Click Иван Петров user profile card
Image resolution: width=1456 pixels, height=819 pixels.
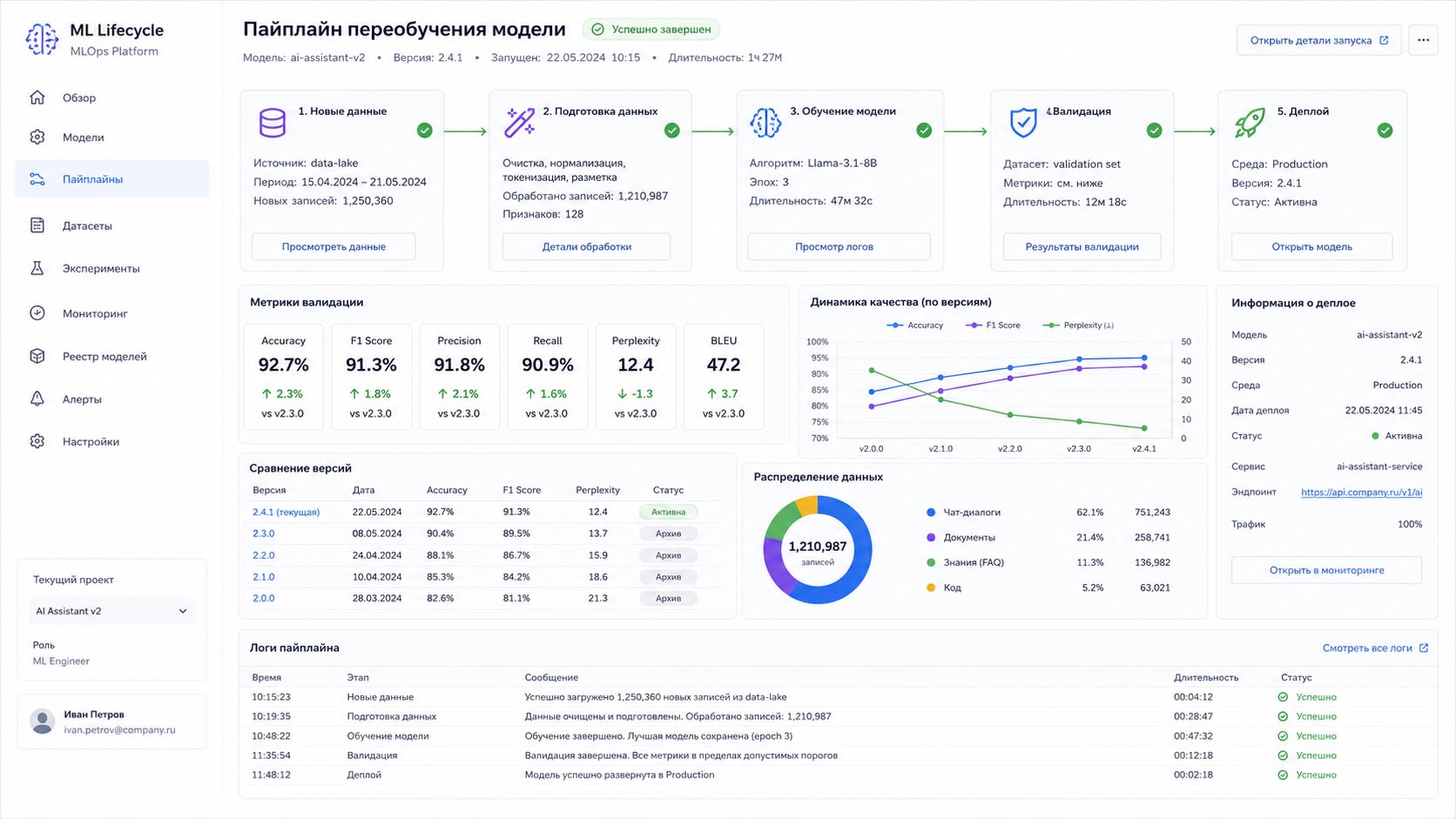(111, 722)
